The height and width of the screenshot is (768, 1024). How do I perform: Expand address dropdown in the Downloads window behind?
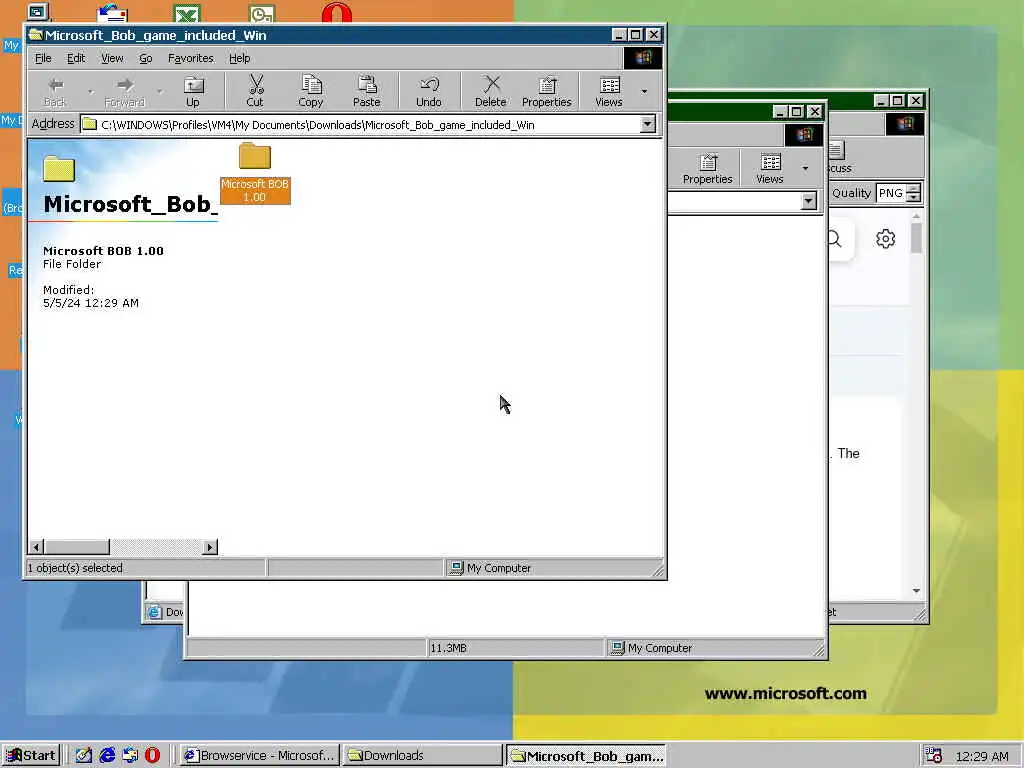tap(808, 201)
